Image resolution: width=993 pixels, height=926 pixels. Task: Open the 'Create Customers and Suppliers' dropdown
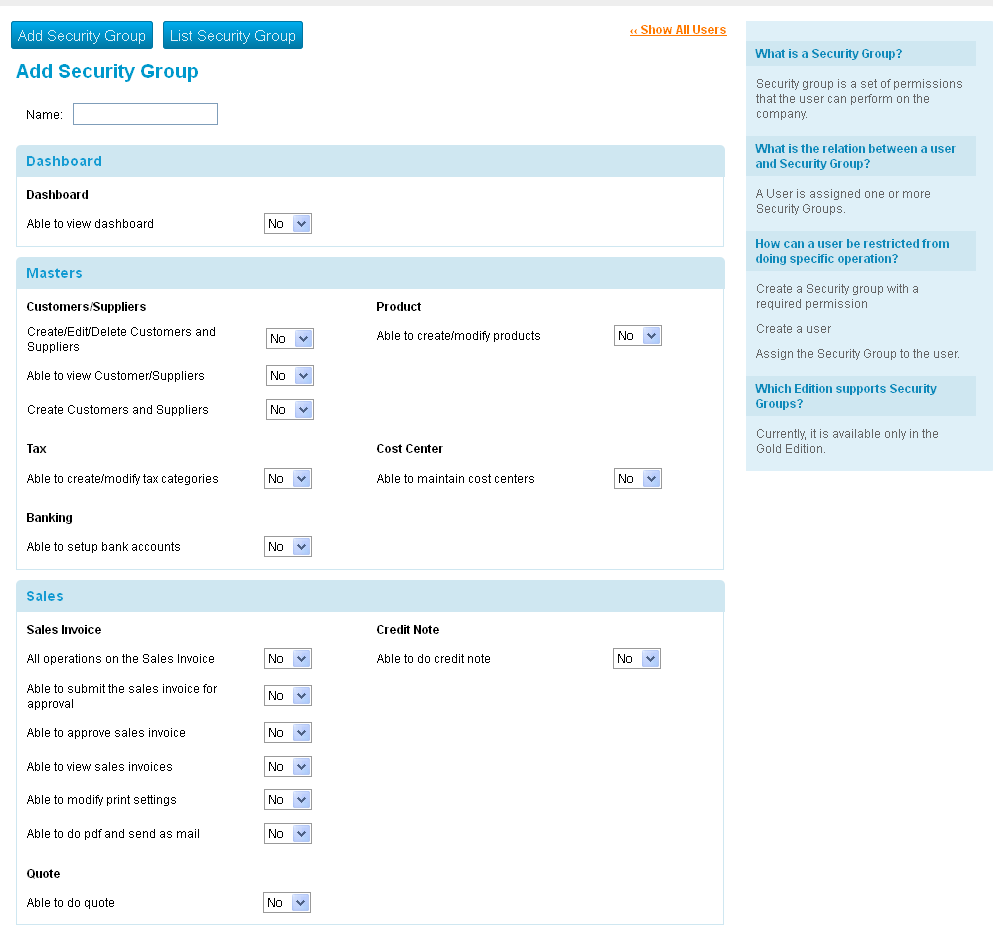pyautogui.click(x=290, y=410)
